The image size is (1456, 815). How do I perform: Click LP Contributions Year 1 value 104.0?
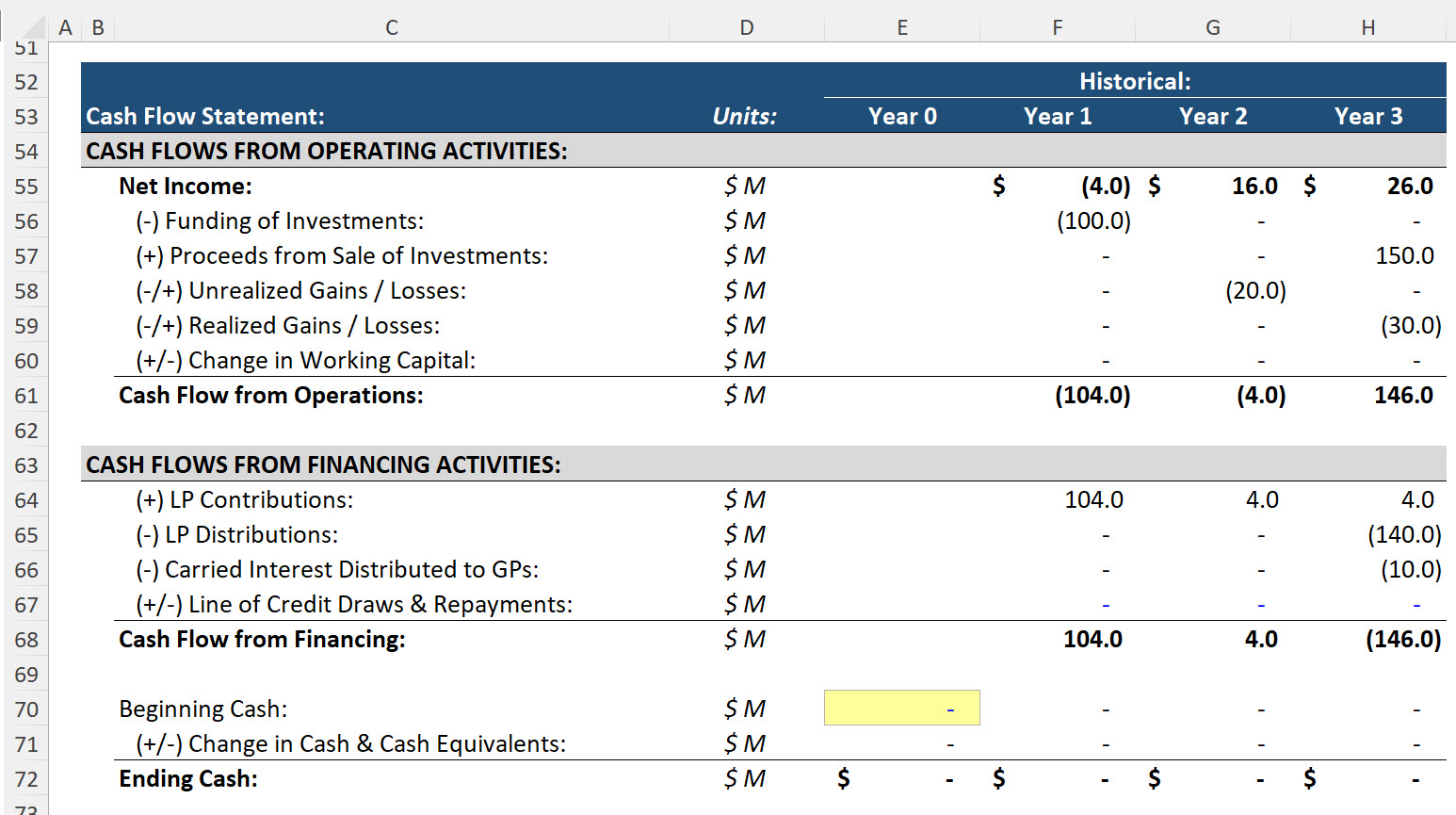point(1093,499)
